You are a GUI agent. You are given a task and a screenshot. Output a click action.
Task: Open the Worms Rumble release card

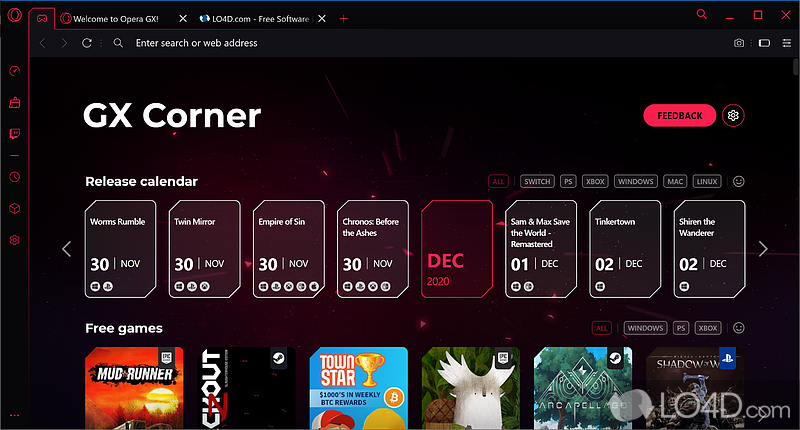[x=120, y=249]
